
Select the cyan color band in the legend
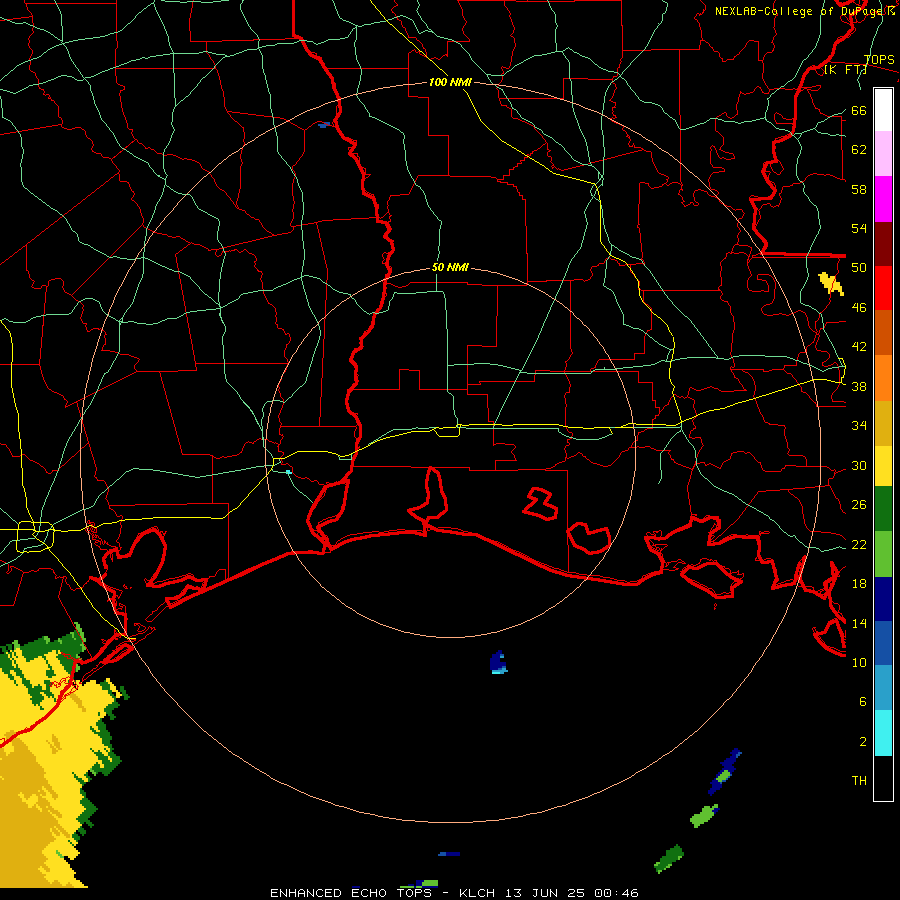coord(883,733)
